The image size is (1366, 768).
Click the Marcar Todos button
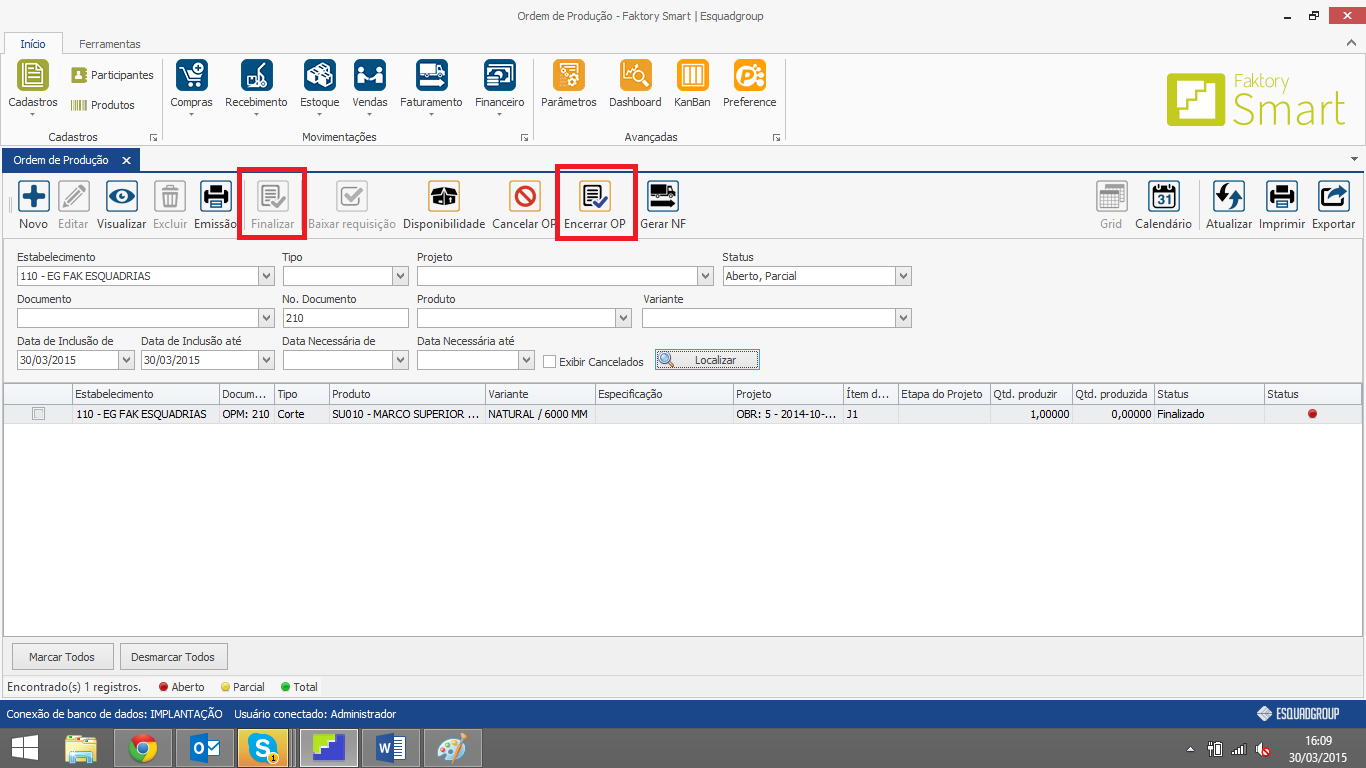click(62, 657)
